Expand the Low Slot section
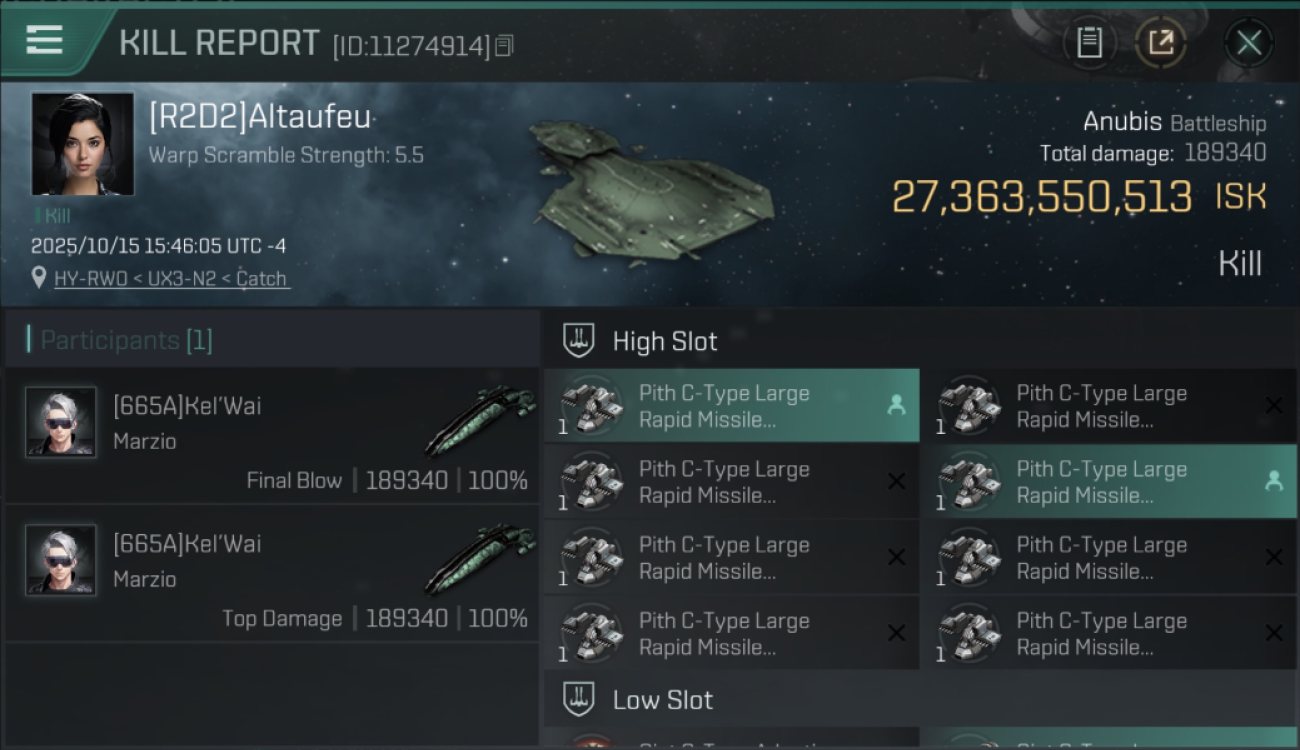 pyautogui.click(x=663, y=700)
